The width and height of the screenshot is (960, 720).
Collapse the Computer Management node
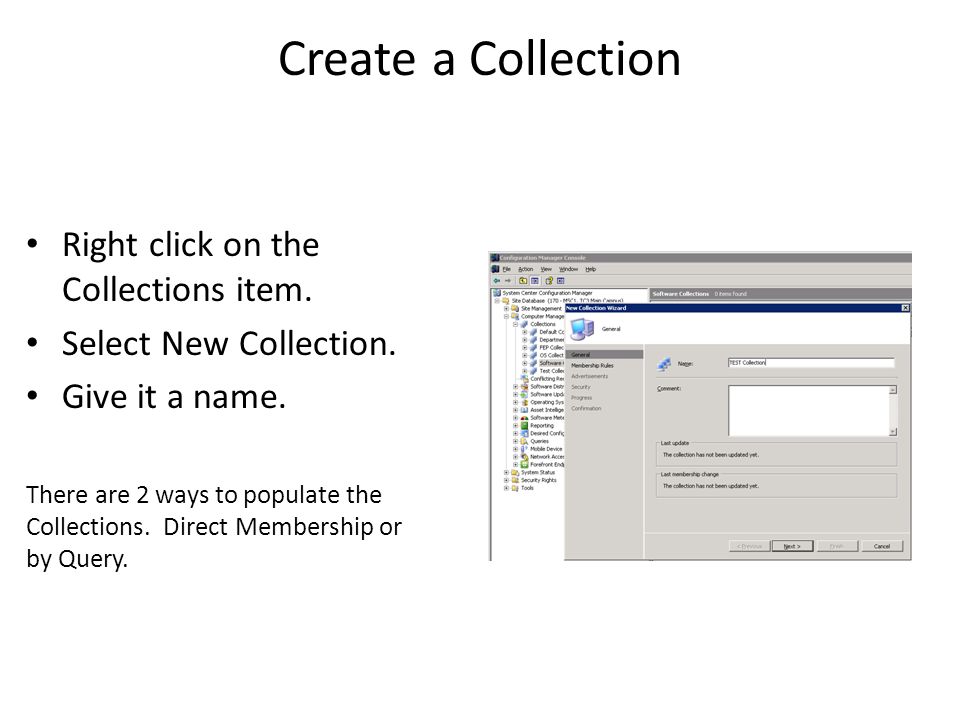506,317
